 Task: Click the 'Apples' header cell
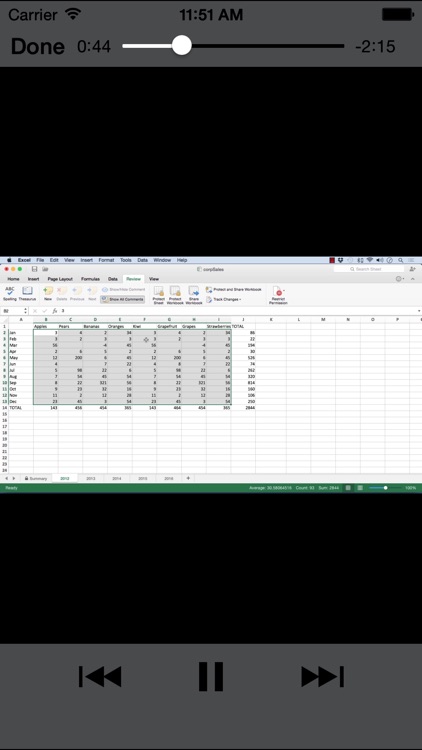[x=46, y=326]
